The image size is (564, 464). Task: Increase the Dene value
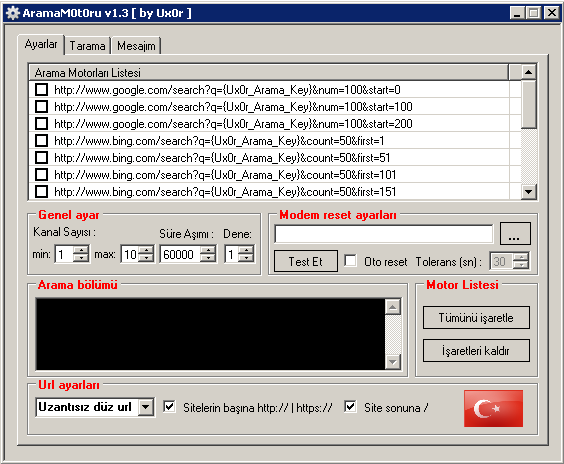click(x=246, y=250)
